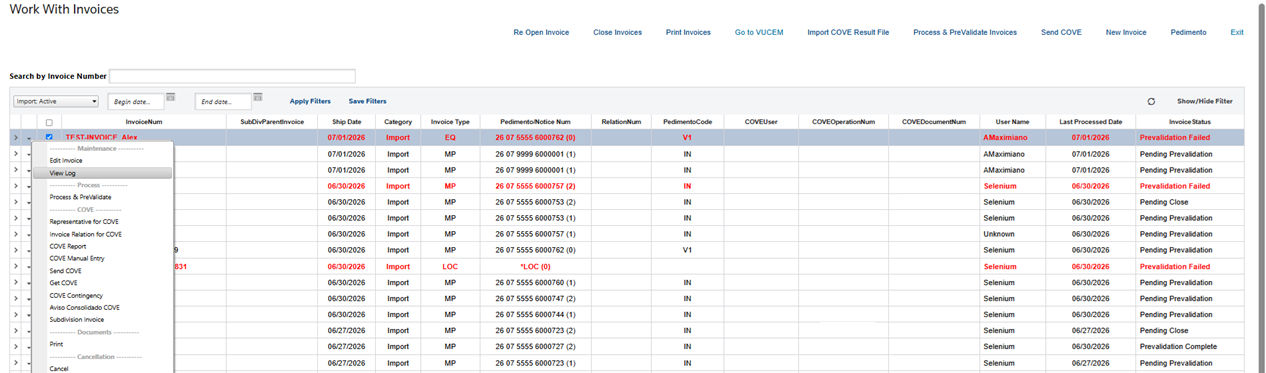Sort by the InvoiceStatus column header
The height and width of the screenshot is (373, 1266).
pyautogui.click(x=1189, y=122)
